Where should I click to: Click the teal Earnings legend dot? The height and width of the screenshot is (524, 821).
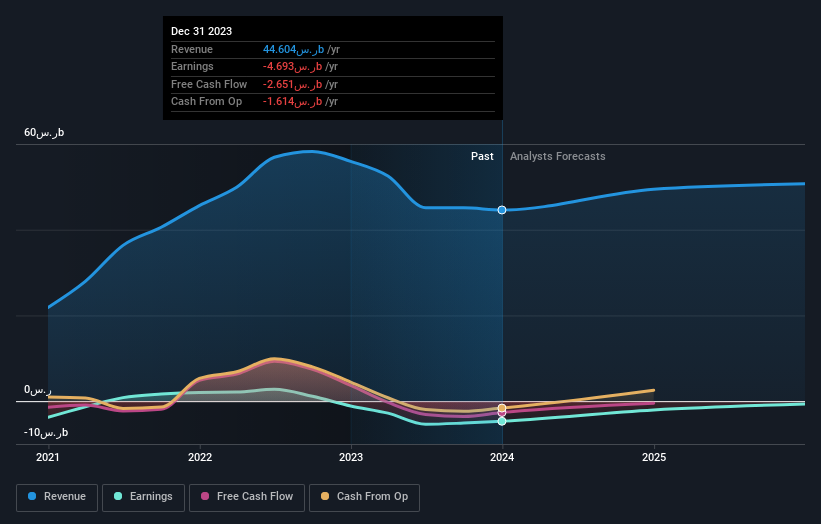point(118,496)
